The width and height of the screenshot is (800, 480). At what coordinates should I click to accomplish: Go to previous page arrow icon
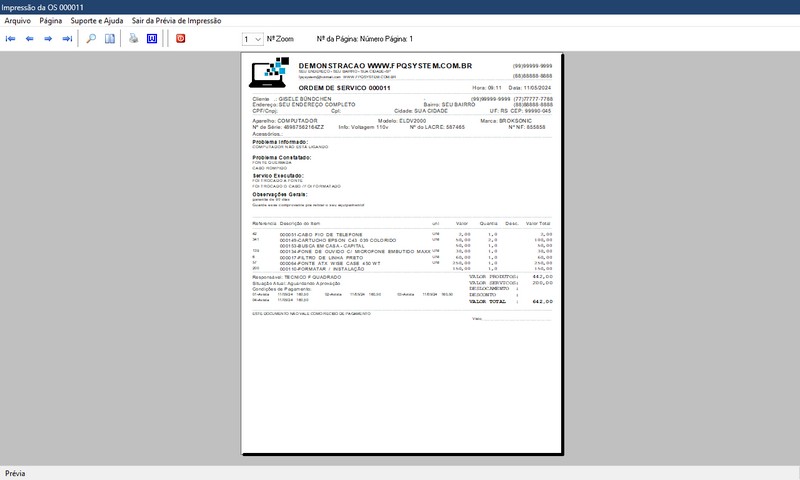29,39
